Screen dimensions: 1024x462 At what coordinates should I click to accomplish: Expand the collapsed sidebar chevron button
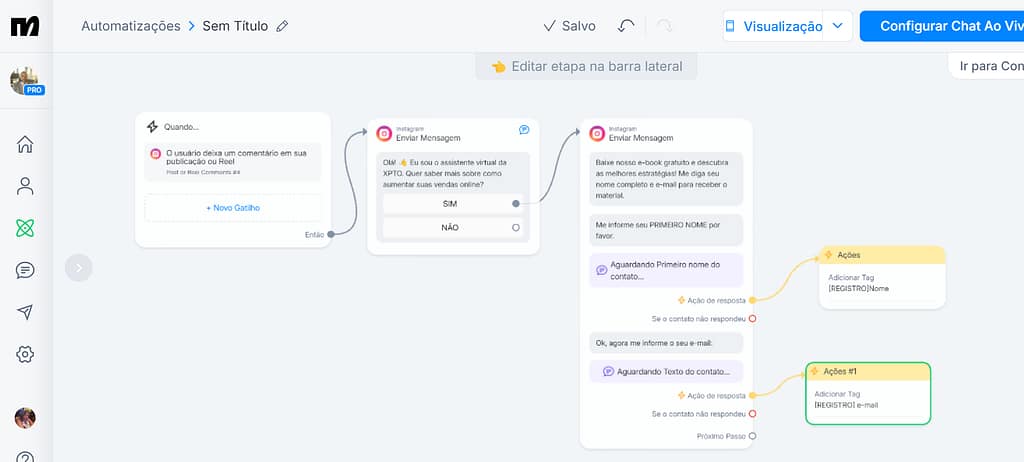coord(79,267)
